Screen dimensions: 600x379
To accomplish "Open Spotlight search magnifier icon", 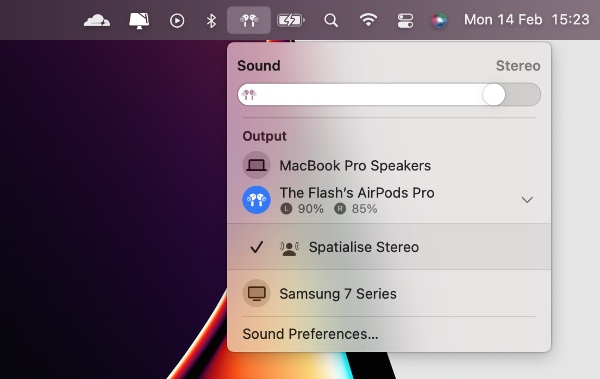I will coord(331,20).
